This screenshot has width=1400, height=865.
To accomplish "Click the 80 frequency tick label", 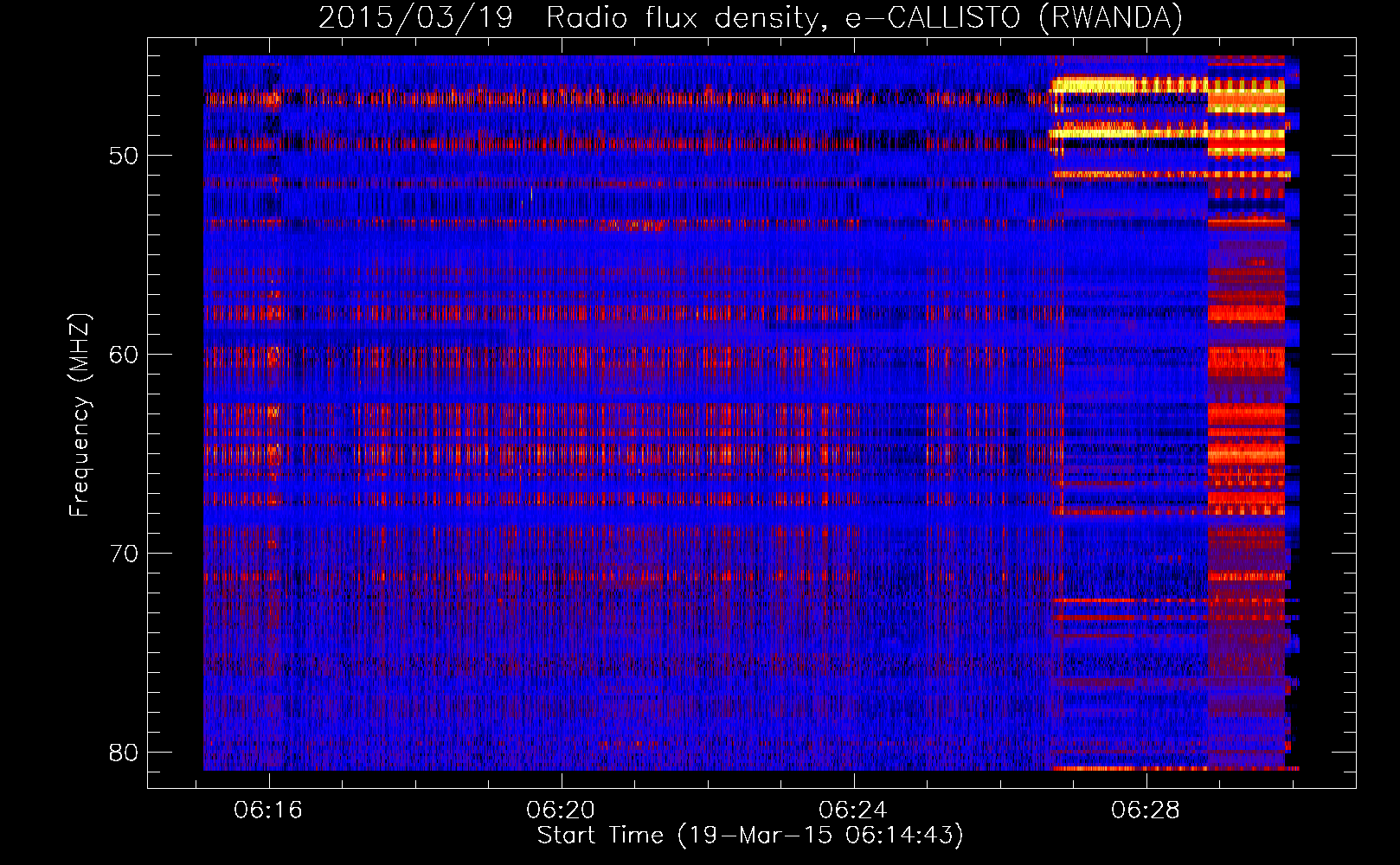I will pos(124,753).
